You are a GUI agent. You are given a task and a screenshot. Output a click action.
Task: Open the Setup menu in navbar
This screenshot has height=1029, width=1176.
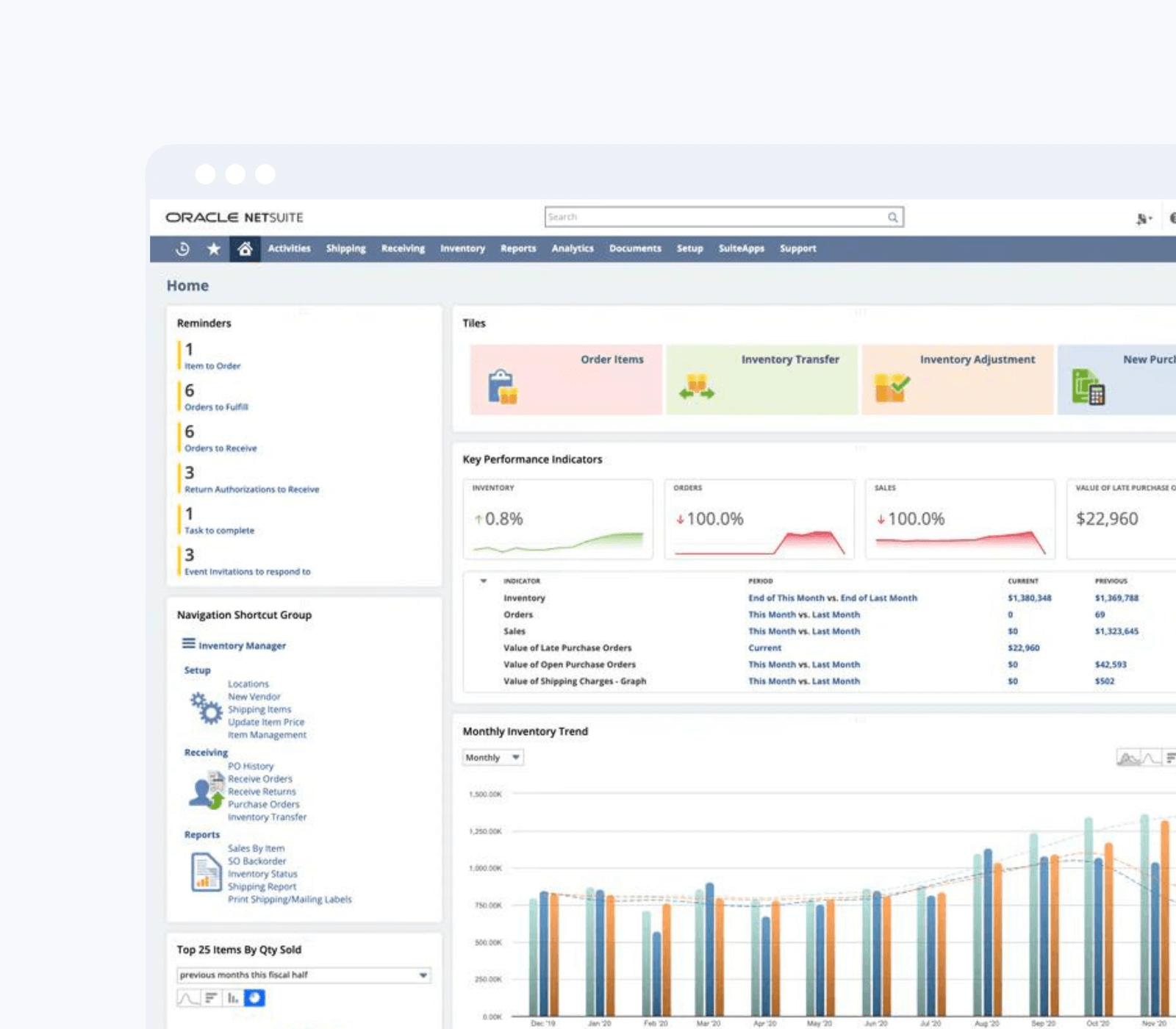(689, 249)
